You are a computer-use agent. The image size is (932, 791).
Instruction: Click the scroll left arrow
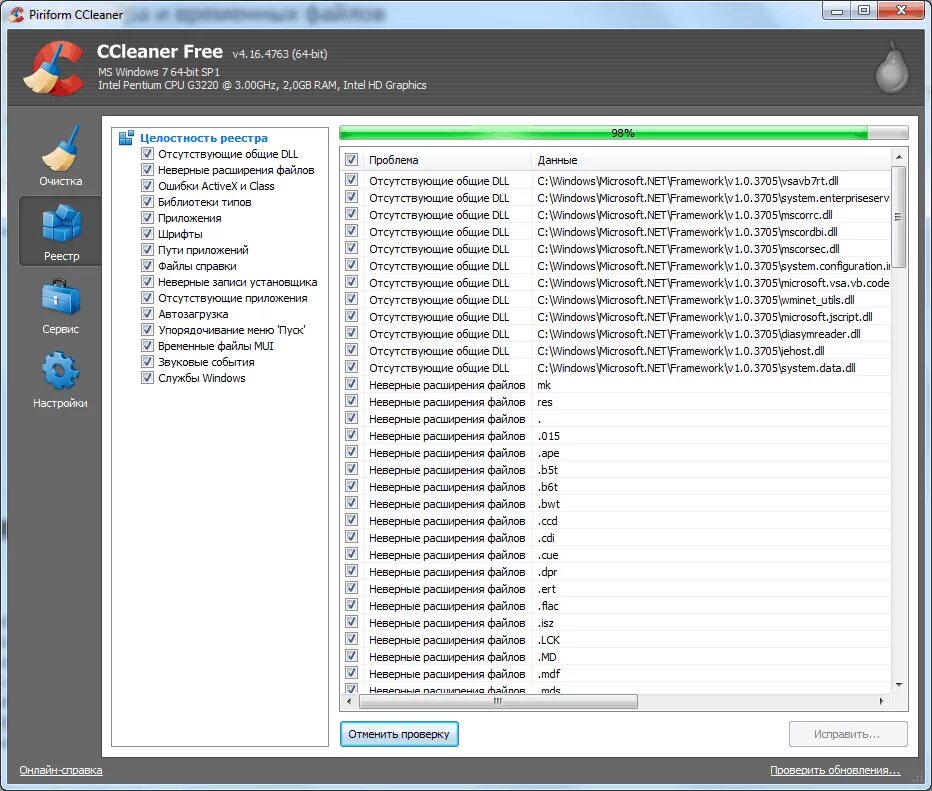tap(349, 701)
